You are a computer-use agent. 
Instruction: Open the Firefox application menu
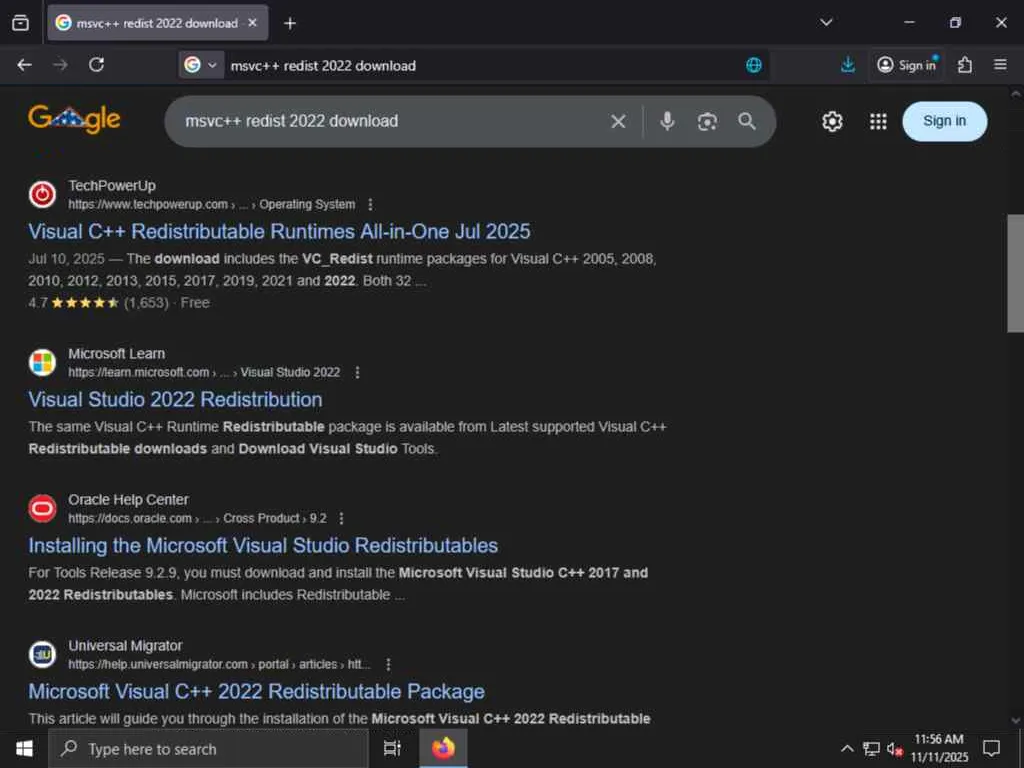(x=1000, y=65)
